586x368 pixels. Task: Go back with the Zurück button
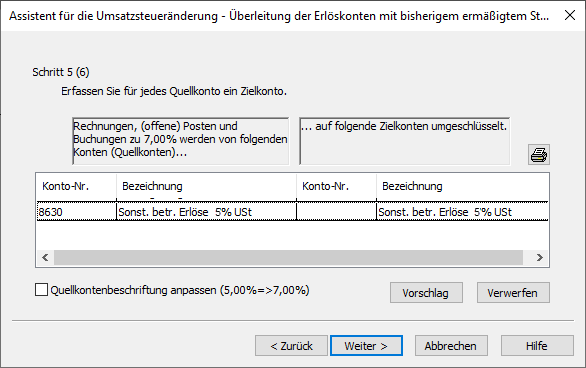(291, 346)
